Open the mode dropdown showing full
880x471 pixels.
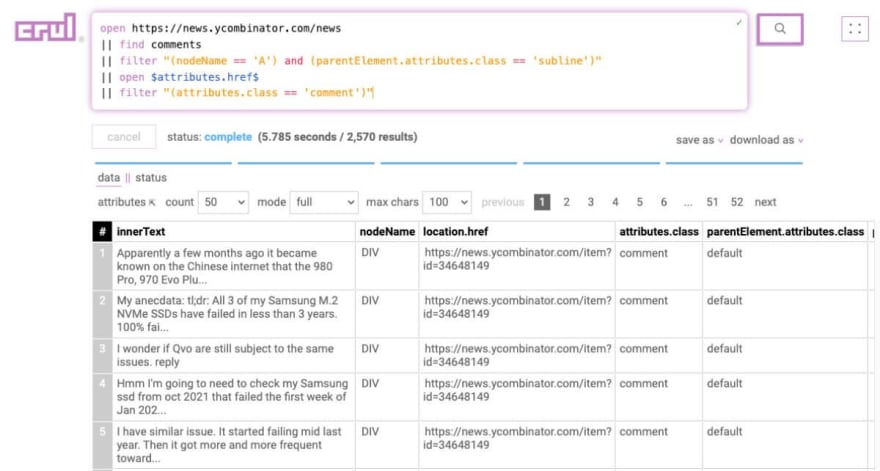click(x=324, y=202)
